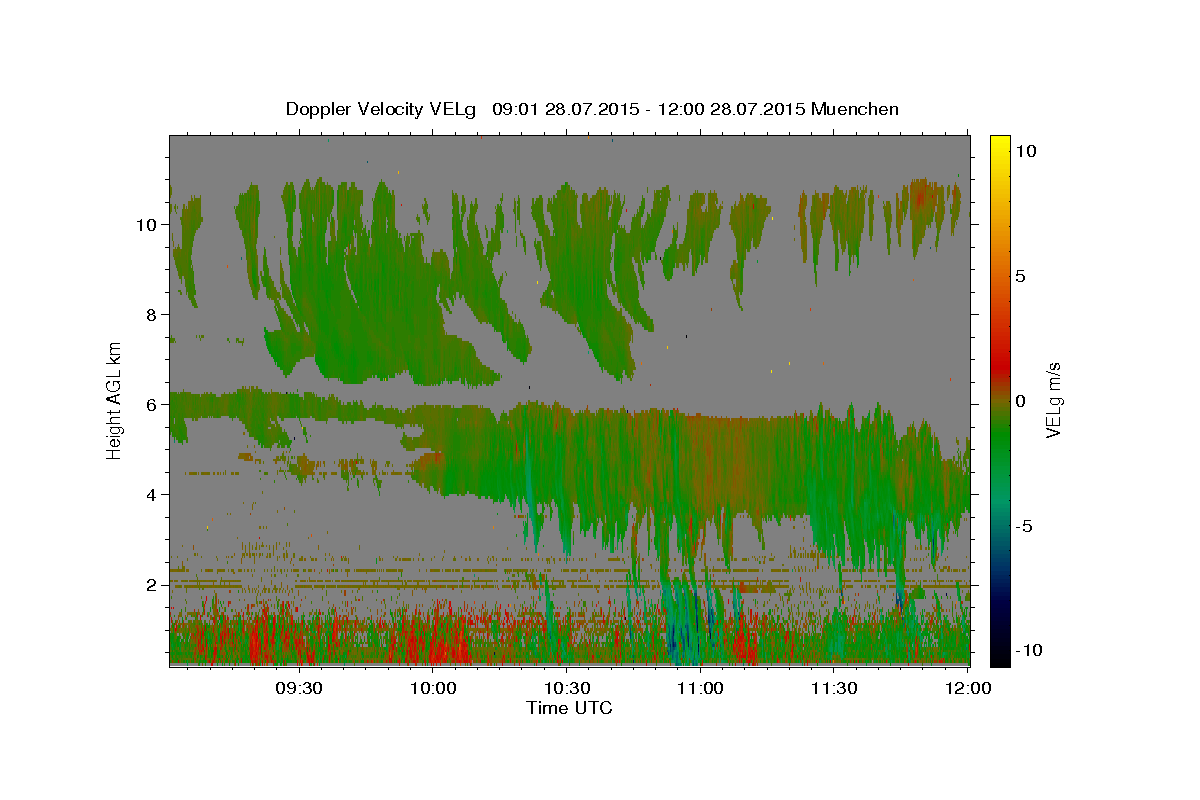Screen dimensions: 1200x800
Task: Click the colorbar value 10 label
Action: [x=1024, y=150]
